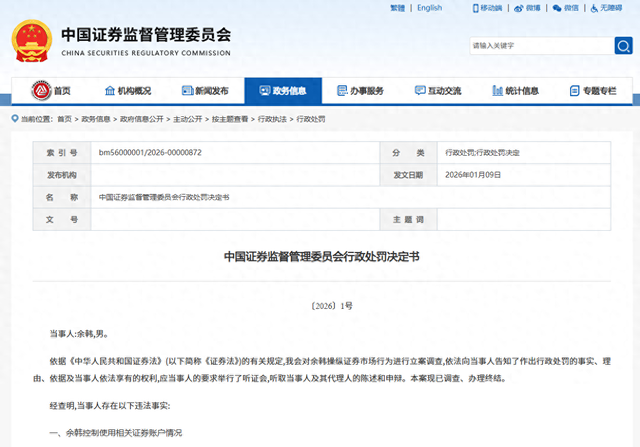Switch language to English

[x=429, y=8]
